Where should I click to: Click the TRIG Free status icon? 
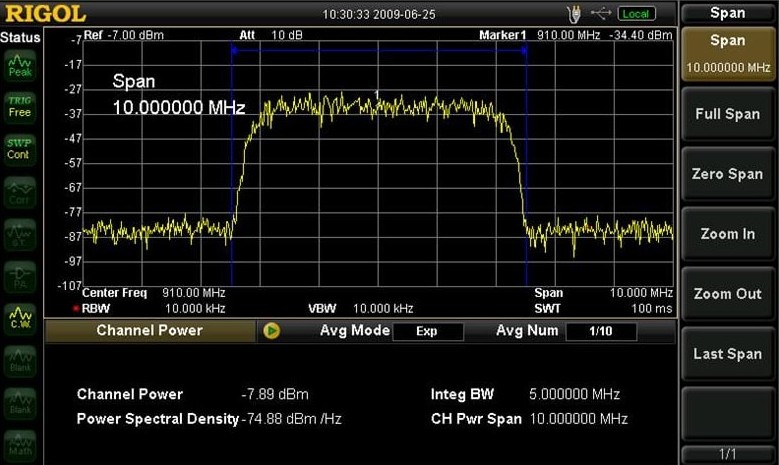coord(20,106)
